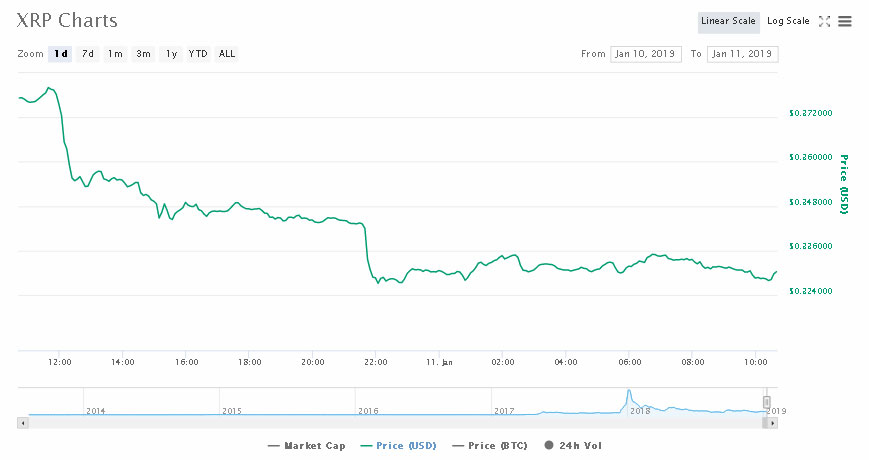Screen dimensions: 869x460
Task: Select 1y zoom range
Action: (x=171, y=54)
